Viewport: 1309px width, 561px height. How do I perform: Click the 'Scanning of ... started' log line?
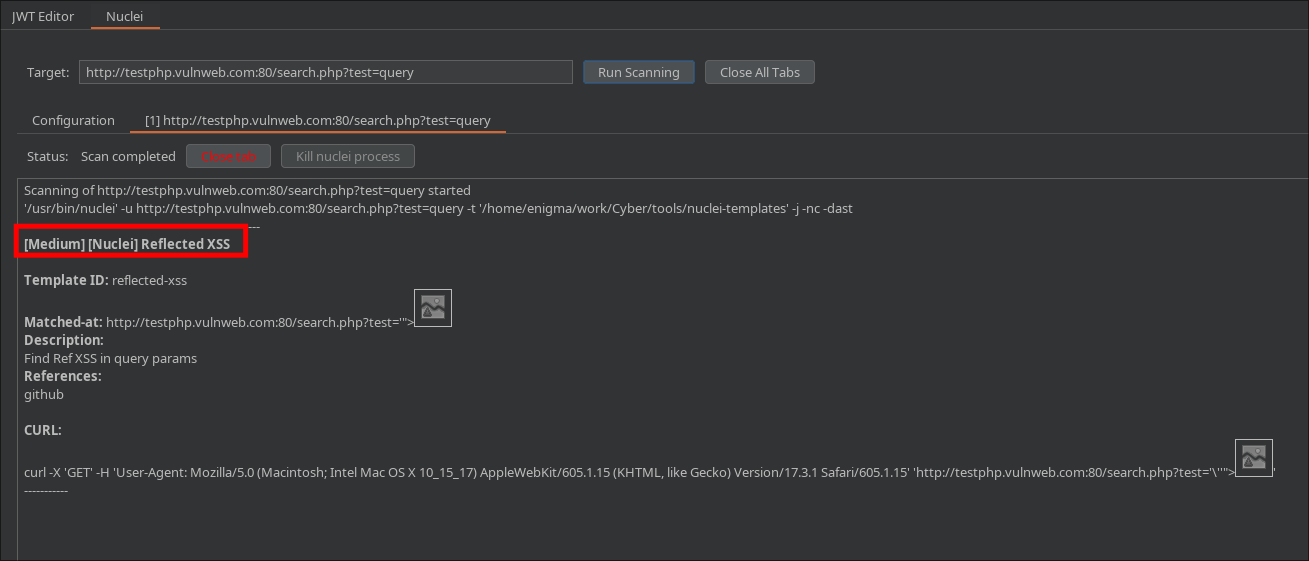pyautogui.click(x=247, y=190)
